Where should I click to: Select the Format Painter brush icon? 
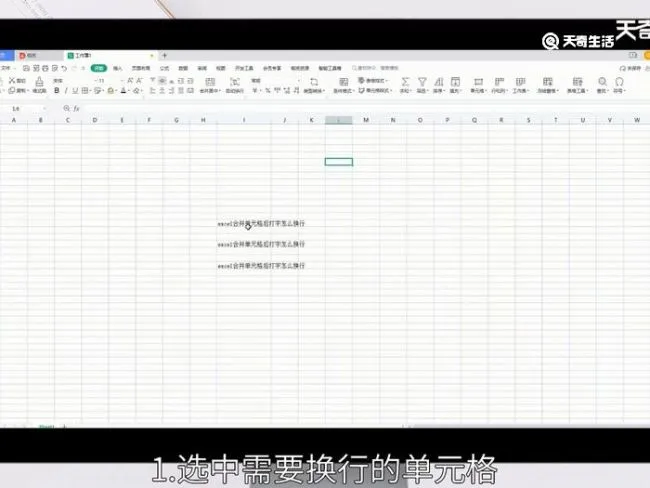[39, 81]
